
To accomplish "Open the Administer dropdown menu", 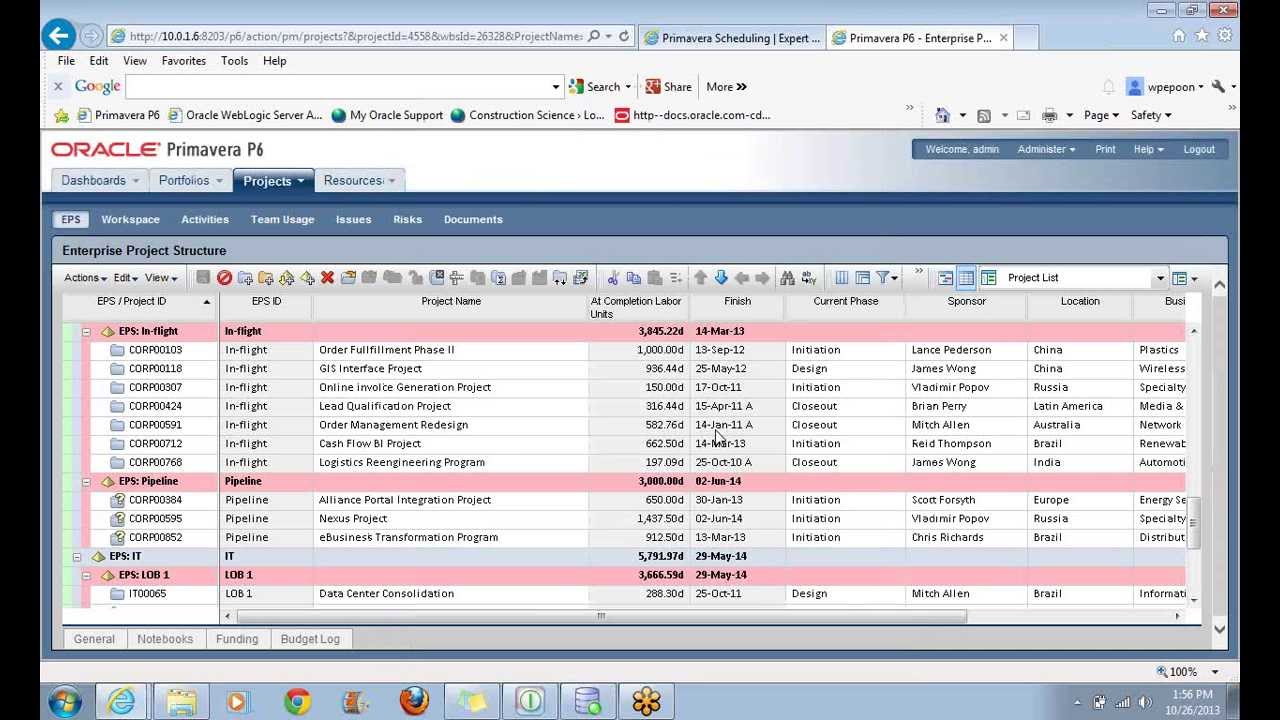I will pyautogui.click(x=1046, y=149).
